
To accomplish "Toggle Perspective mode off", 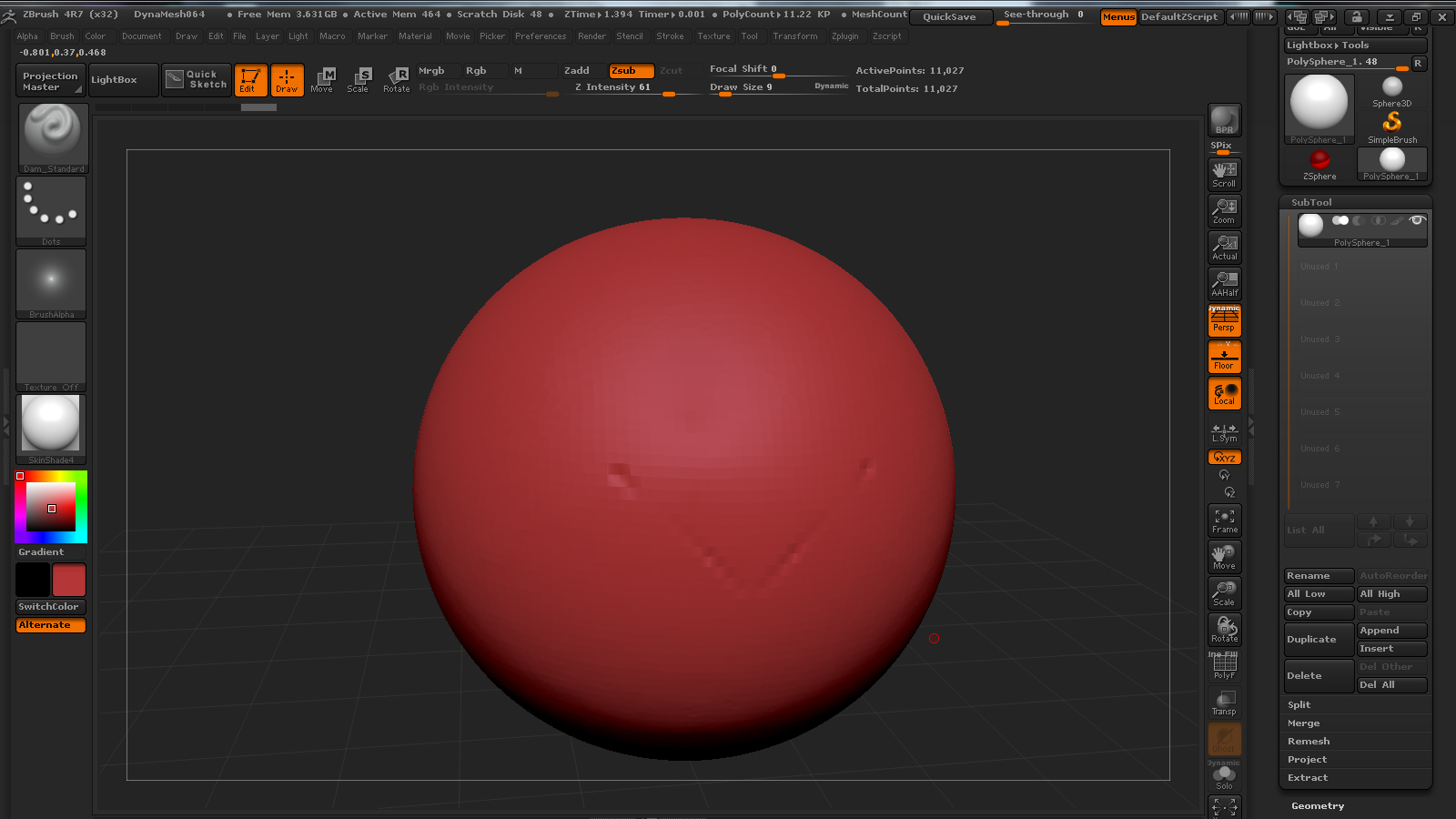I will click(x=1224, y=320).
